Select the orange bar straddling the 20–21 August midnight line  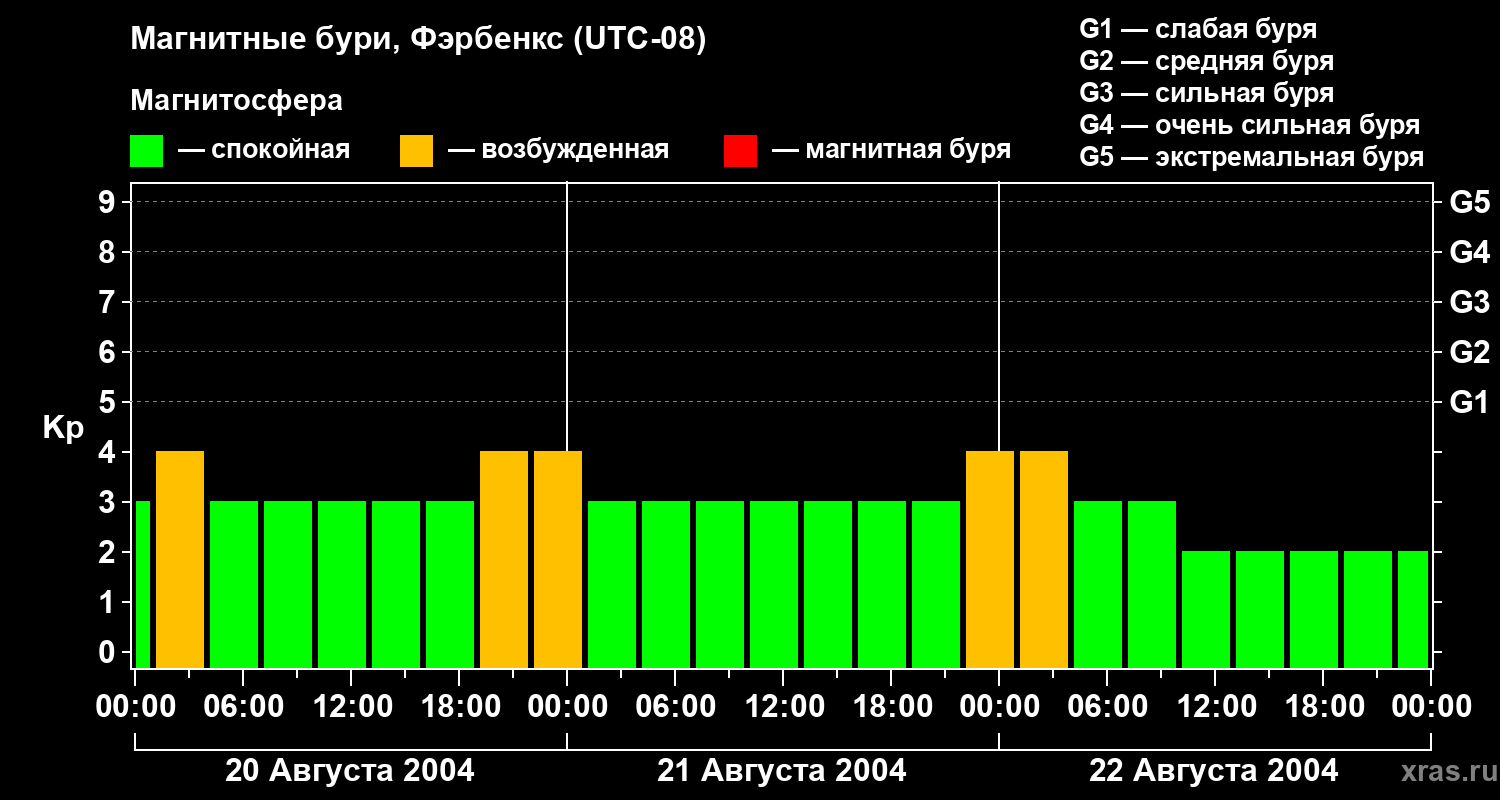click(558, 559)
